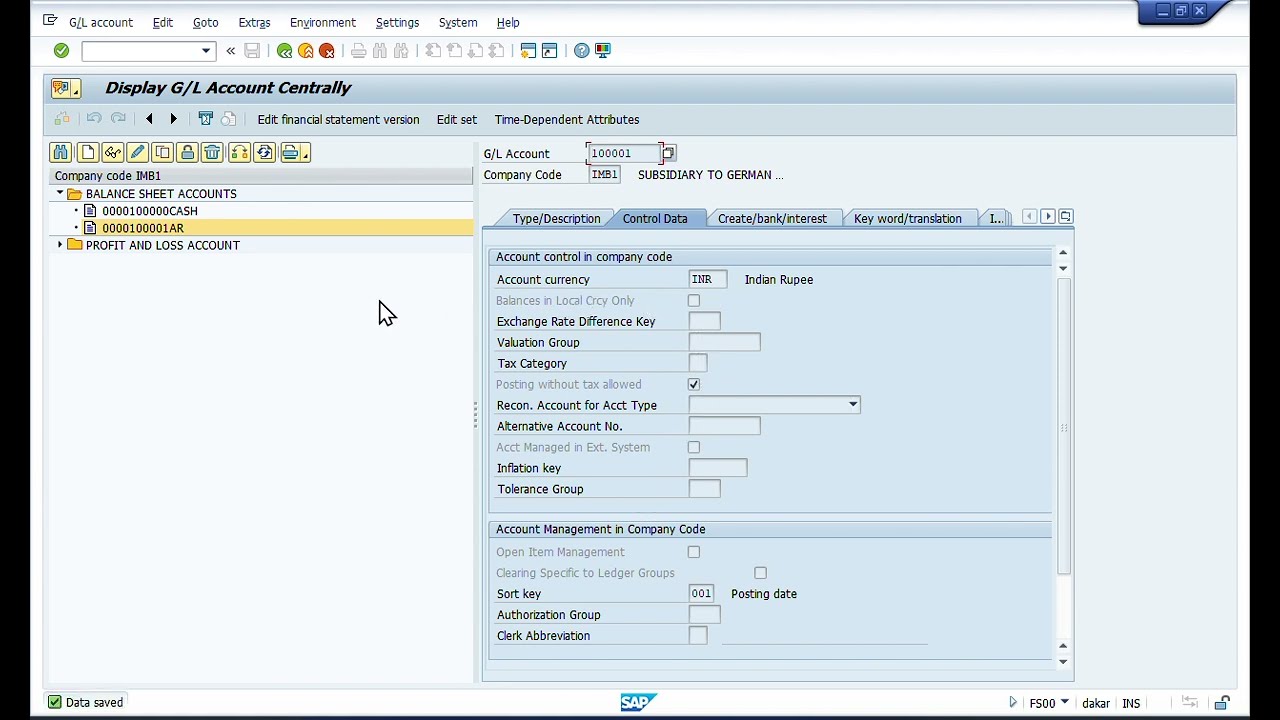Image resolution: width=1280 pixels, height=720 pixels.
Task: Click the green Enter checkmark icon
Action: 61,51
